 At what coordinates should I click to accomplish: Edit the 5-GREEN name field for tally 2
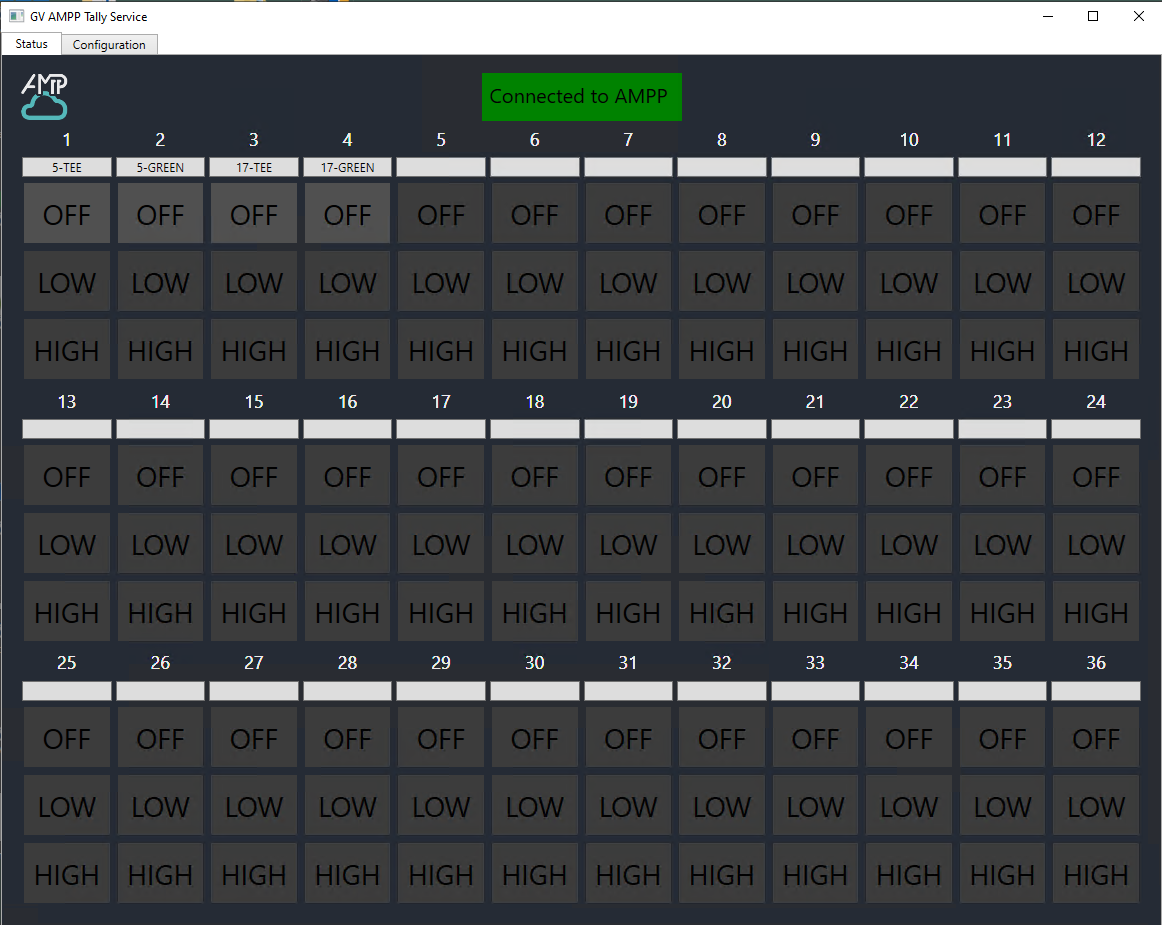160,168
